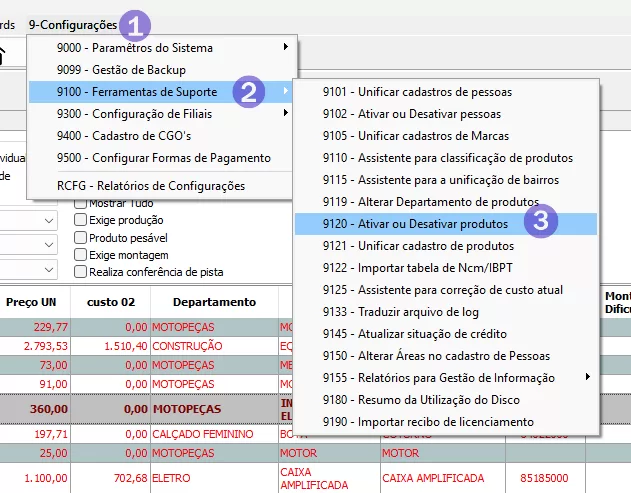Expand 9000 - Parâmetros do Sistema submenu

point(160,47)
